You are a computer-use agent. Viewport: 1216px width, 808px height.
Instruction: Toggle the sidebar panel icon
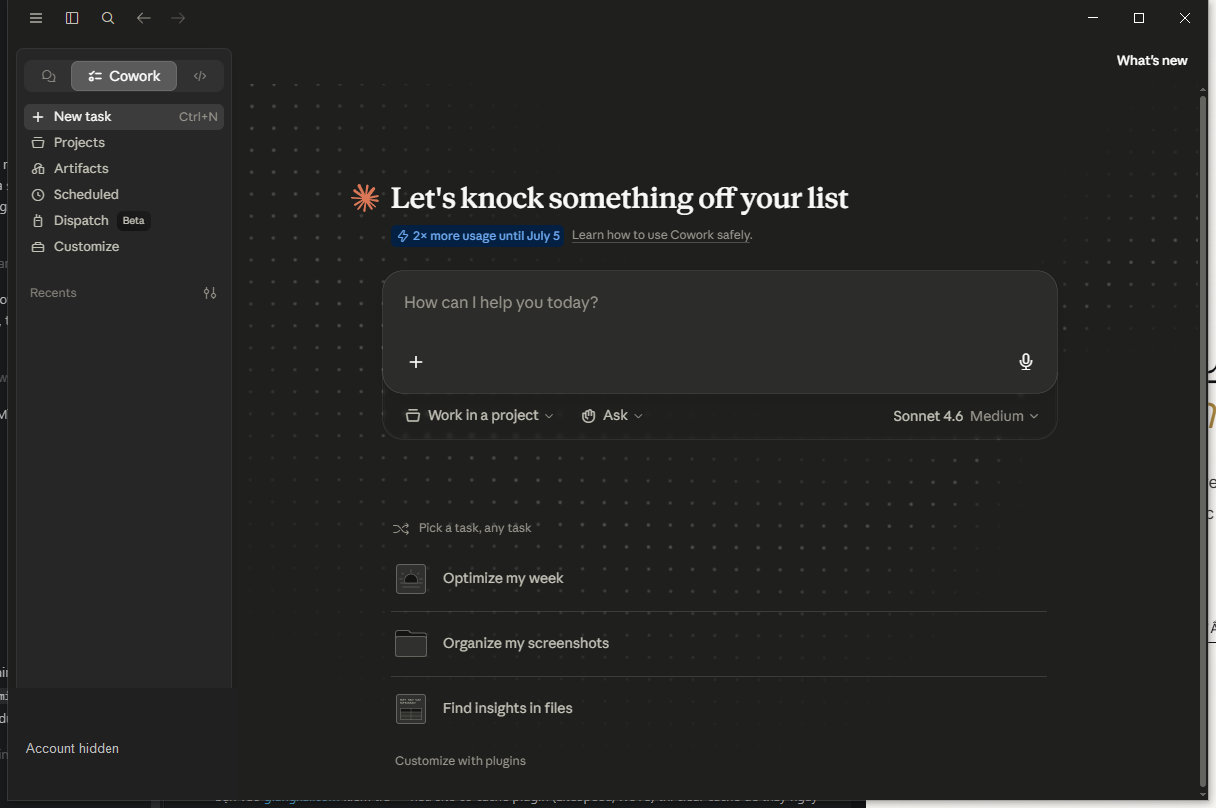pyautogui.click(x=72, y=18)
